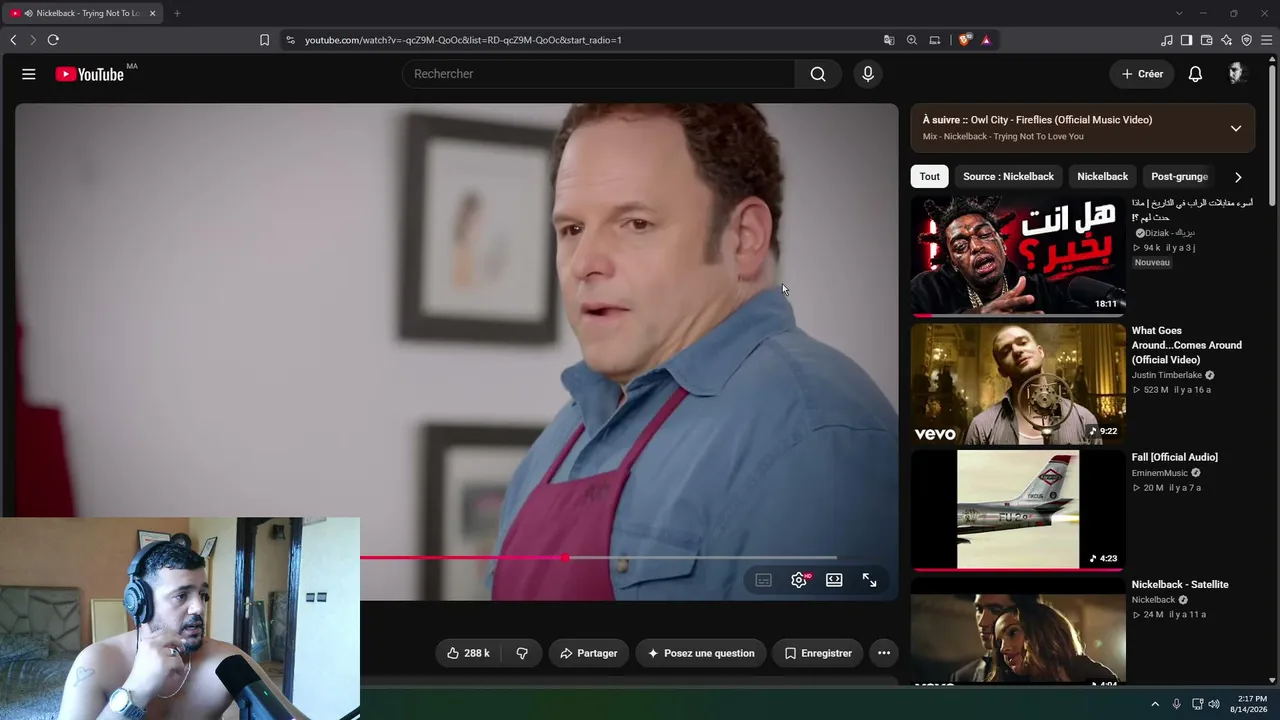This screenshot has width=1280, height=720.
Task: Play the What Goes Around video thumbnail
Action: (x=1018, y=384)
